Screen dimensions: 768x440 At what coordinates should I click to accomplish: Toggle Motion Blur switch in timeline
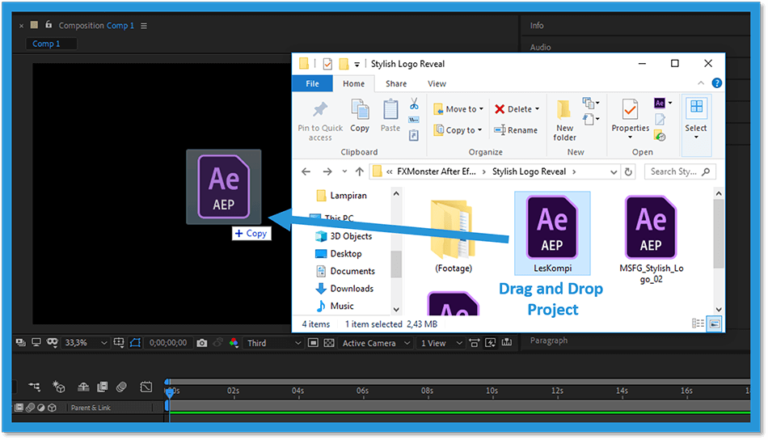click(121, 387)
